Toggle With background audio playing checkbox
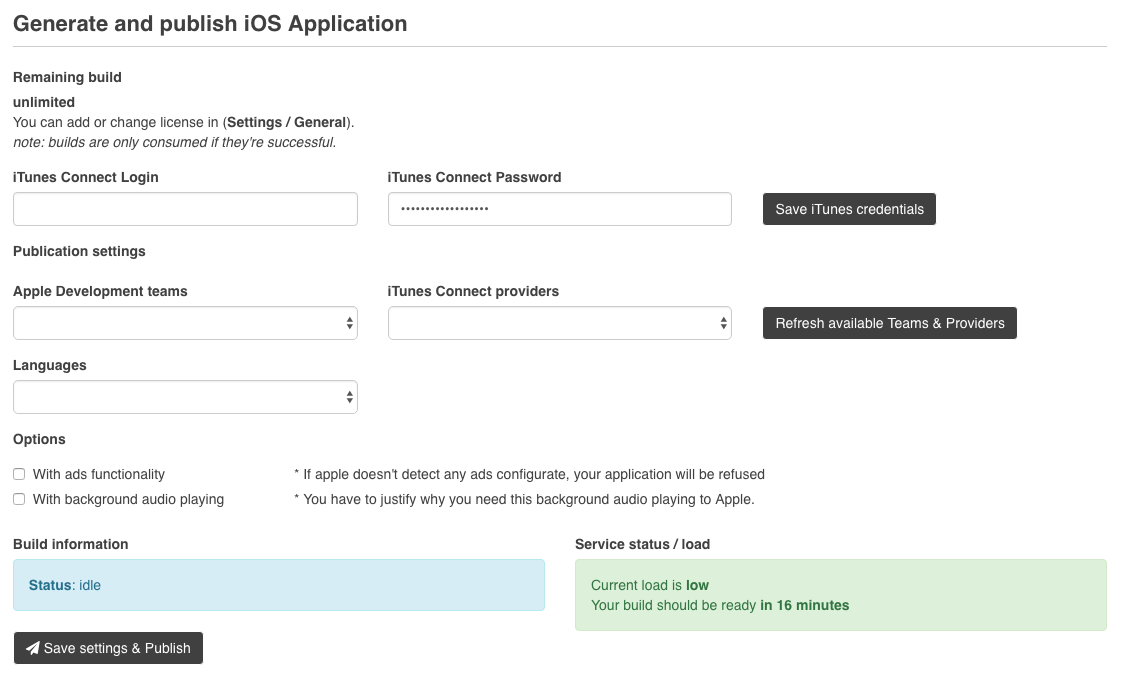Screen dimensions: 1123x683 point(19,499)
